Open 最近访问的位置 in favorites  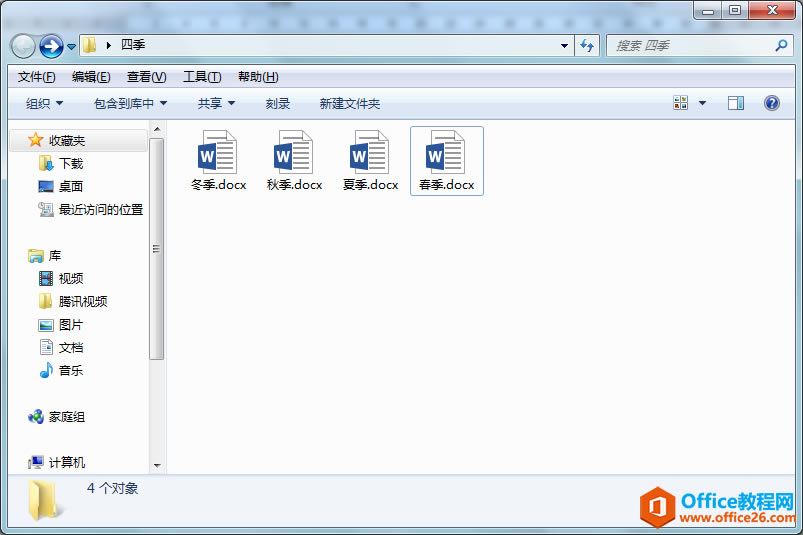click(101, 209)
